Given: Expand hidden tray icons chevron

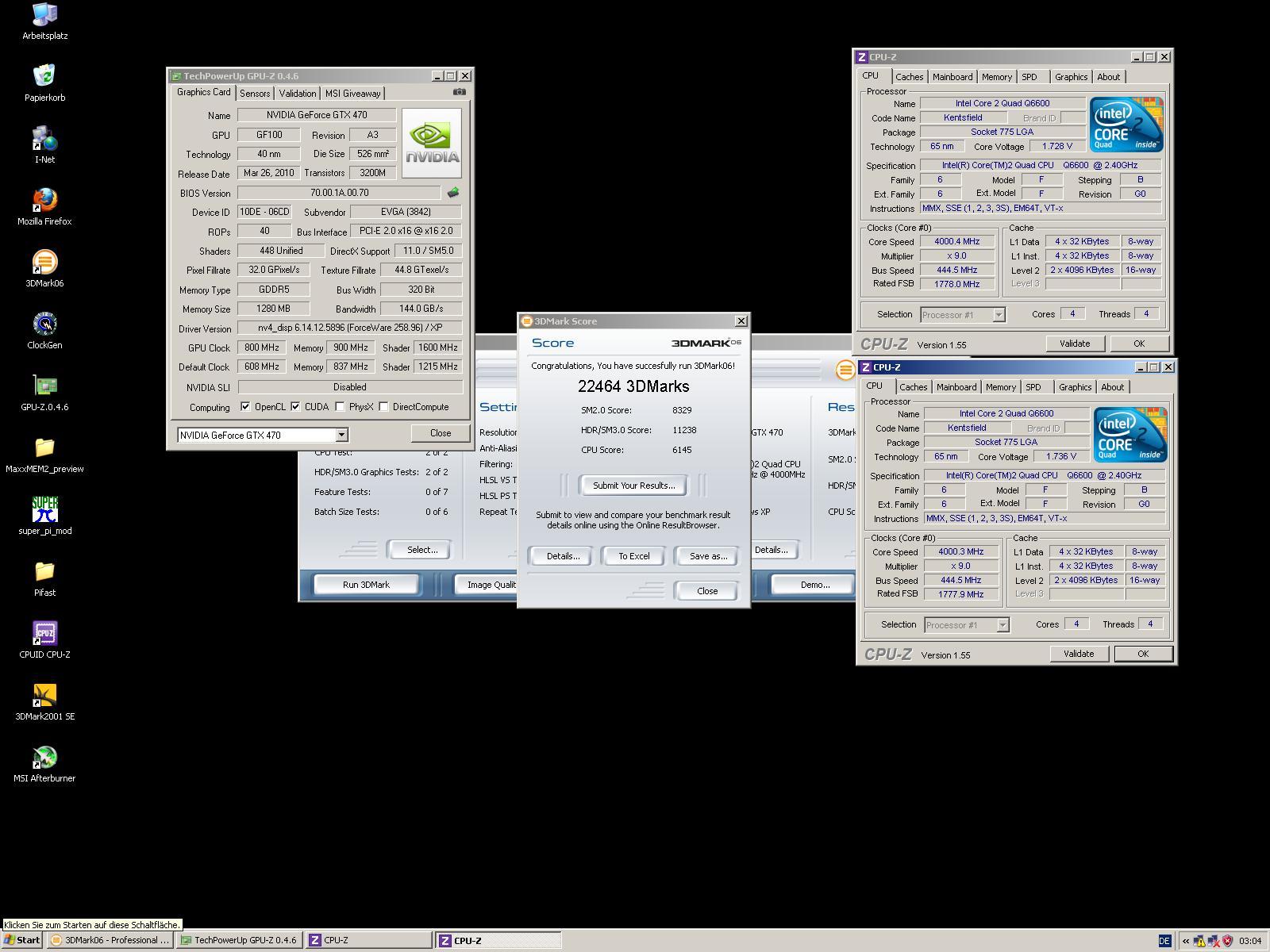Looking at the screenshot, I should pos(1186,941).
